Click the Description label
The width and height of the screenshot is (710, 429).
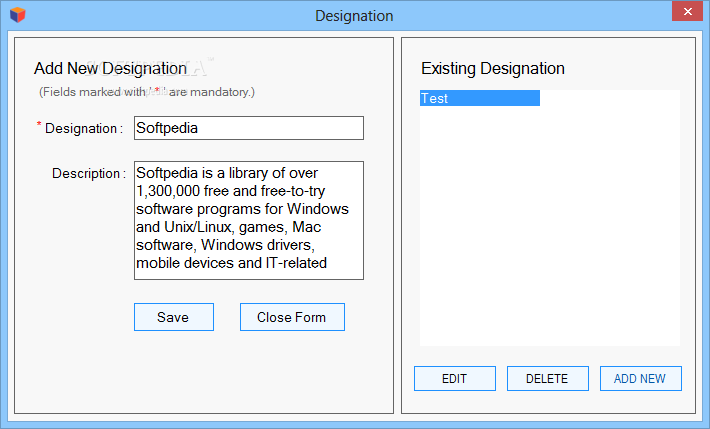(x=89, y=174)
